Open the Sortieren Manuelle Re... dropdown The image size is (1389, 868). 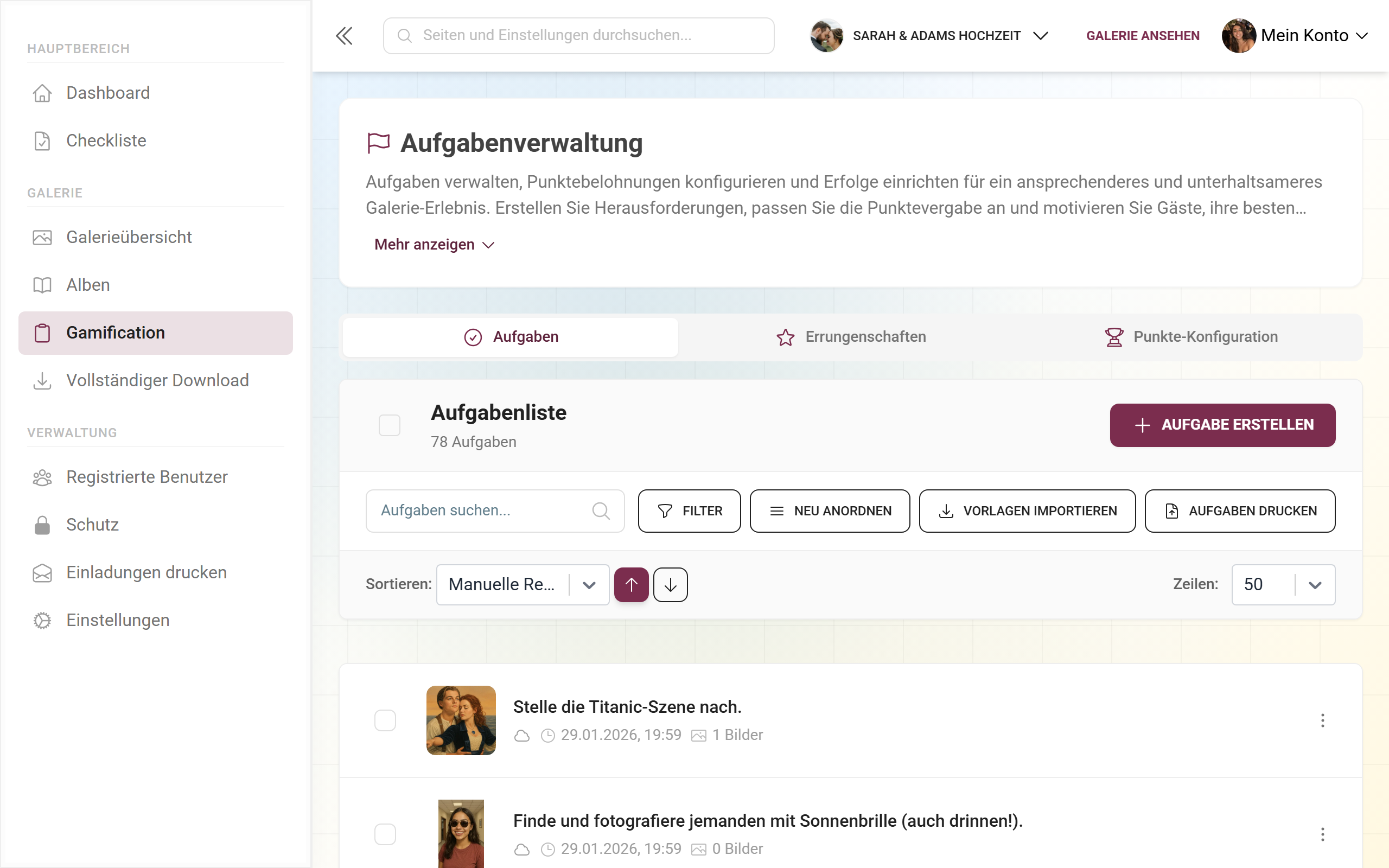click(523, 584)
